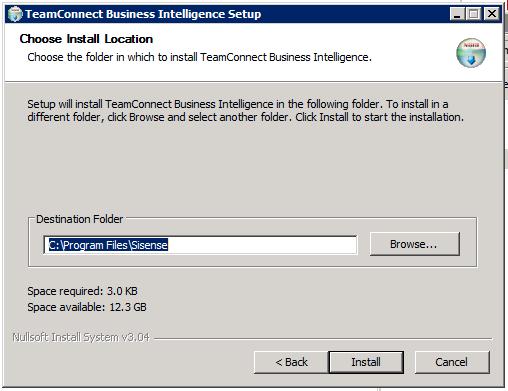Viewport: 508px width, 391px height.
Task: Maximize the setup window
Action: click(x=473, y=14)
